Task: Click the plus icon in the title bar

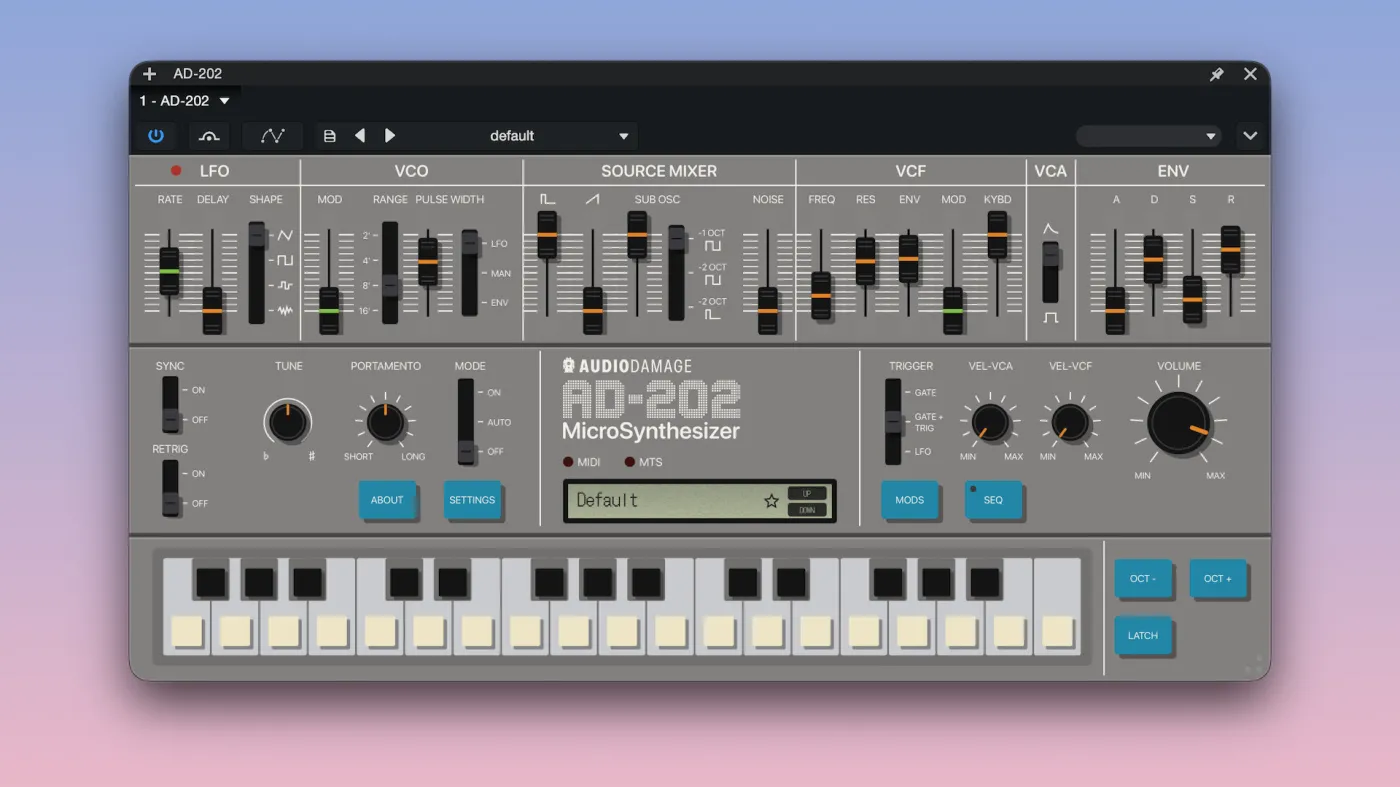Action: 150,74
